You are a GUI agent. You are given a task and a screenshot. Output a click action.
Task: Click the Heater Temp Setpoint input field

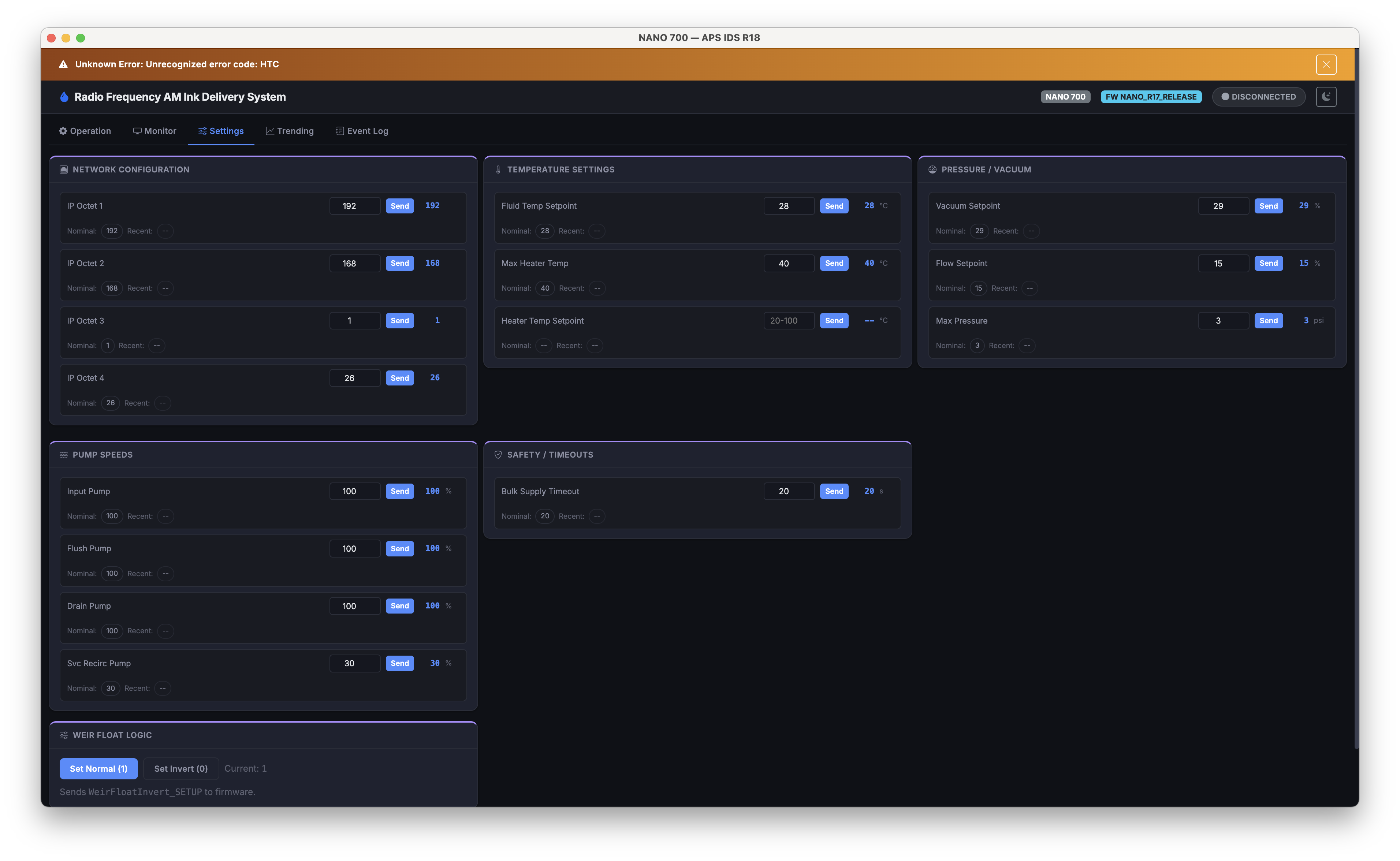click(789, 321)
